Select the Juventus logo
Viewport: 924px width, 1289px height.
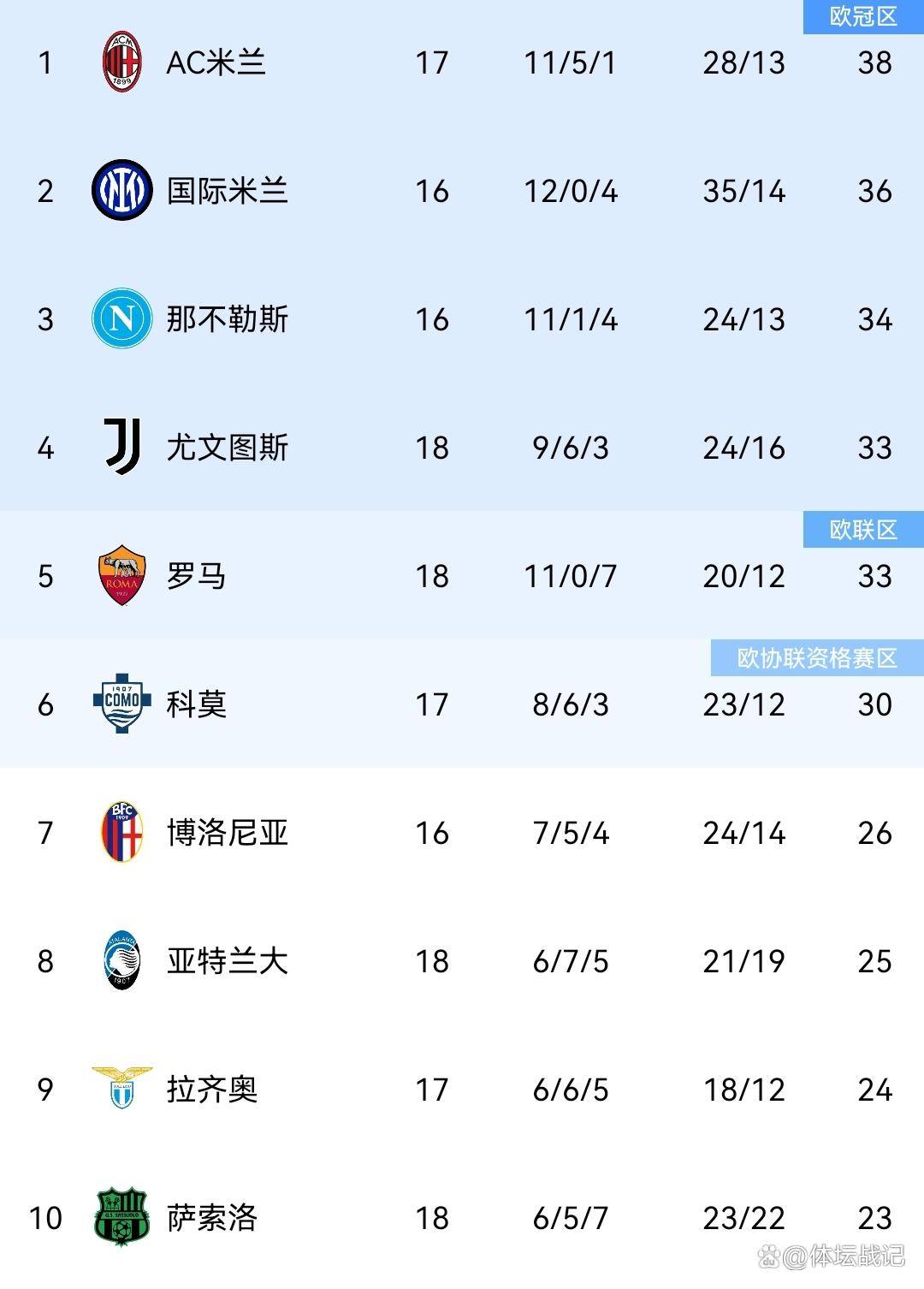point(121,447)
